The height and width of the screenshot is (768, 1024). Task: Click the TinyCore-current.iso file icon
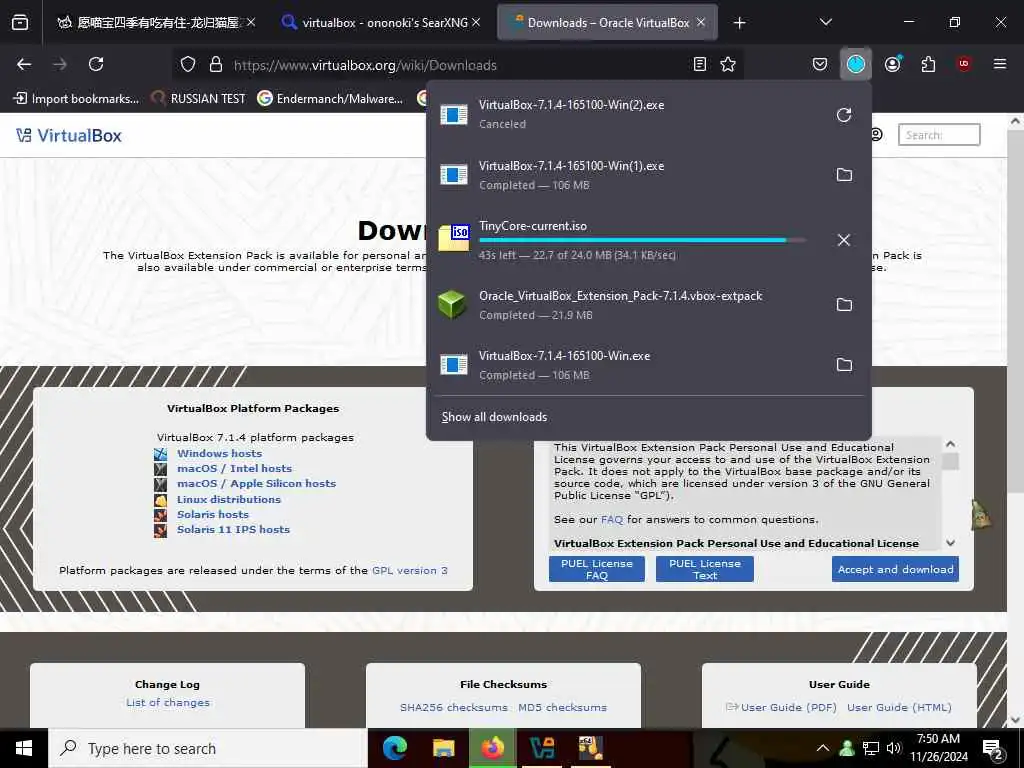(454, 238)
